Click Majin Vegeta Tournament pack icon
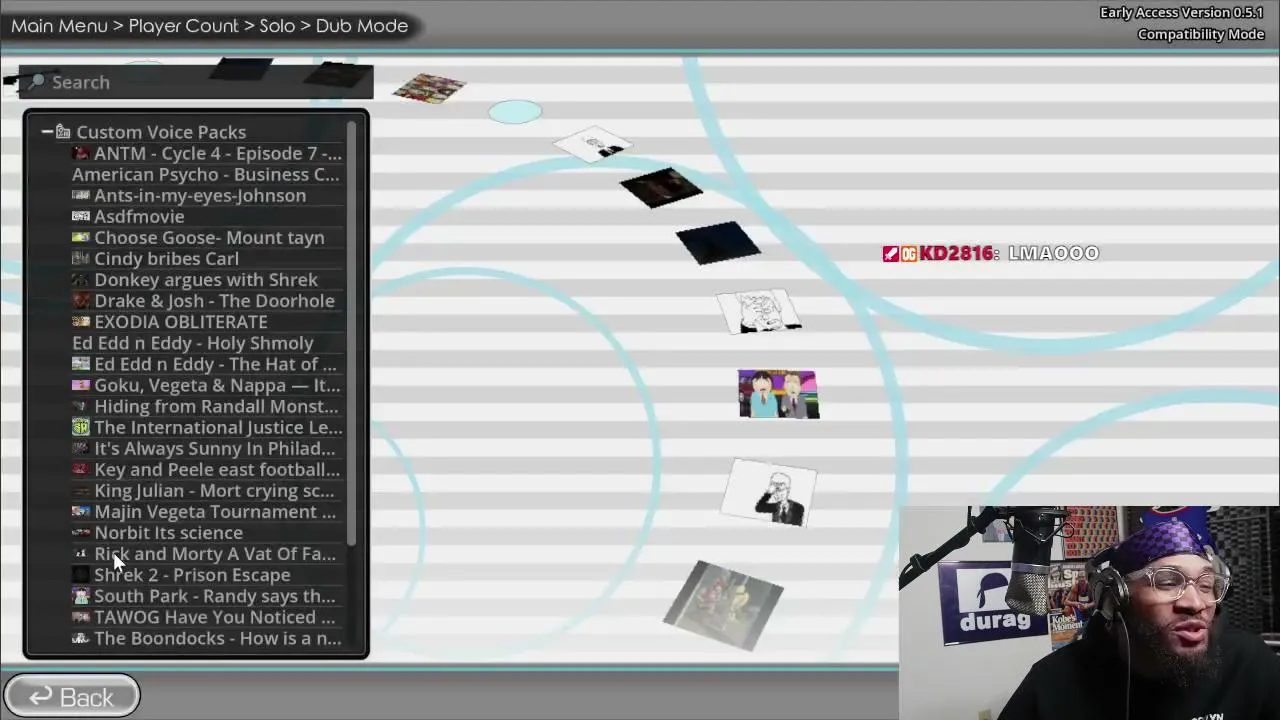 (81, 511)
